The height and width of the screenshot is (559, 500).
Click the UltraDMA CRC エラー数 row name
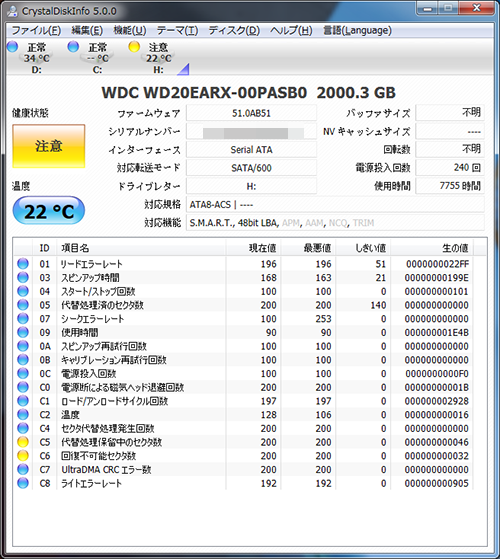106,470
